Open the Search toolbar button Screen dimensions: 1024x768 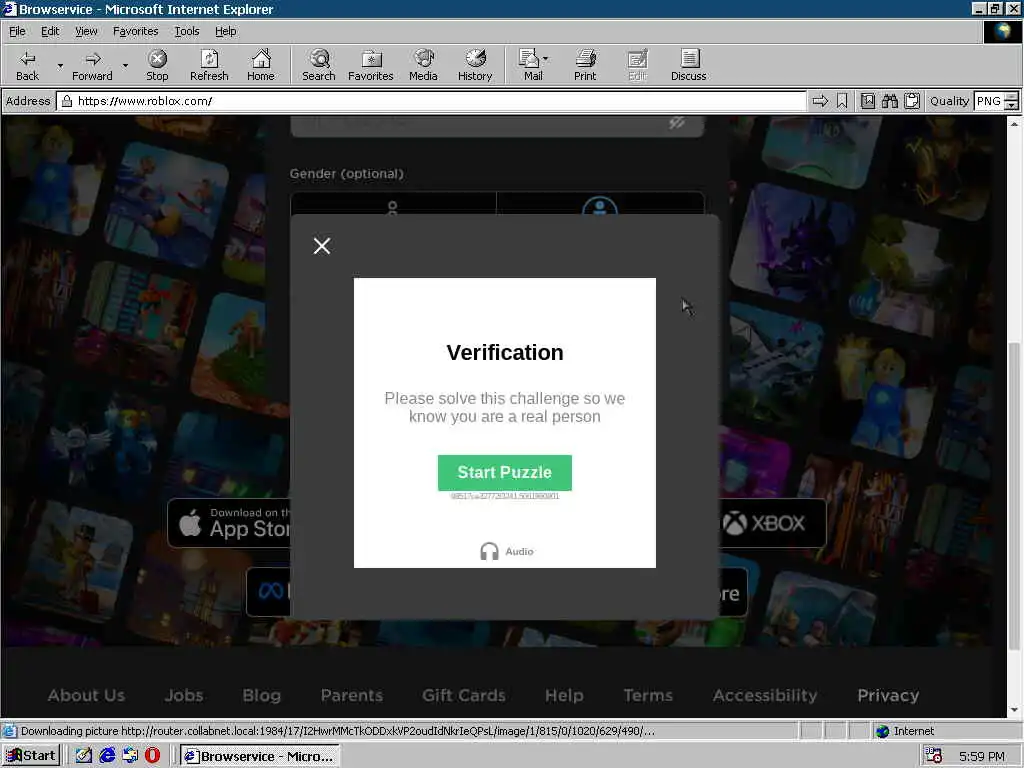pos(319,65)
